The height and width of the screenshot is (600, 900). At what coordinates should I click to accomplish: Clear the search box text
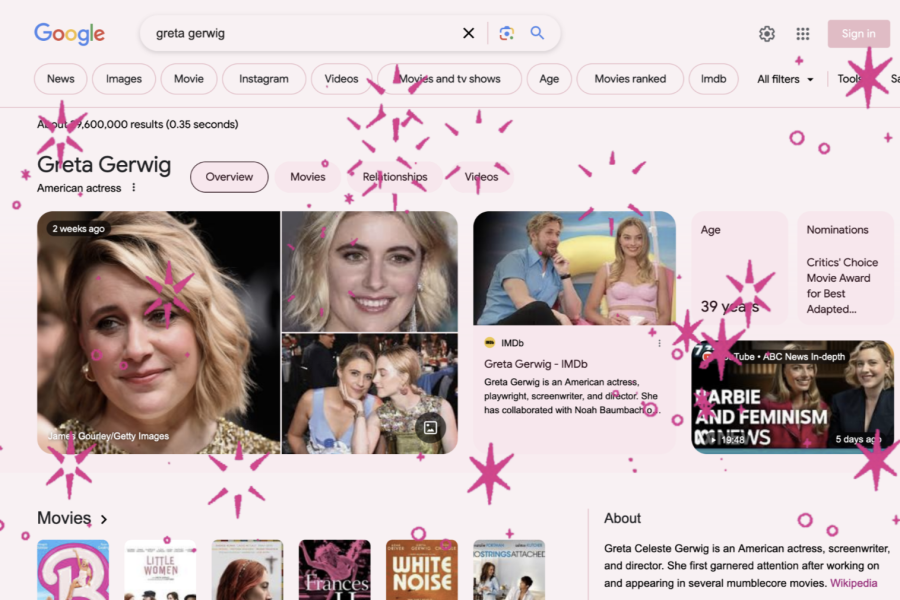468,33
